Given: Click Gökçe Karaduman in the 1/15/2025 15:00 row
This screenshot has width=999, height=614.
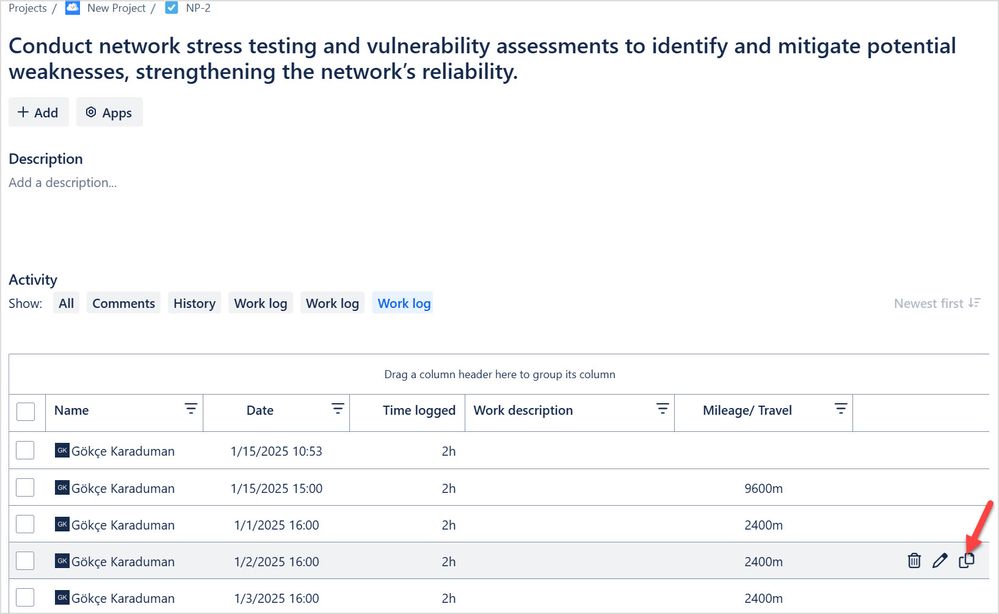Looking at the screenshot, I should coord(123,489).
